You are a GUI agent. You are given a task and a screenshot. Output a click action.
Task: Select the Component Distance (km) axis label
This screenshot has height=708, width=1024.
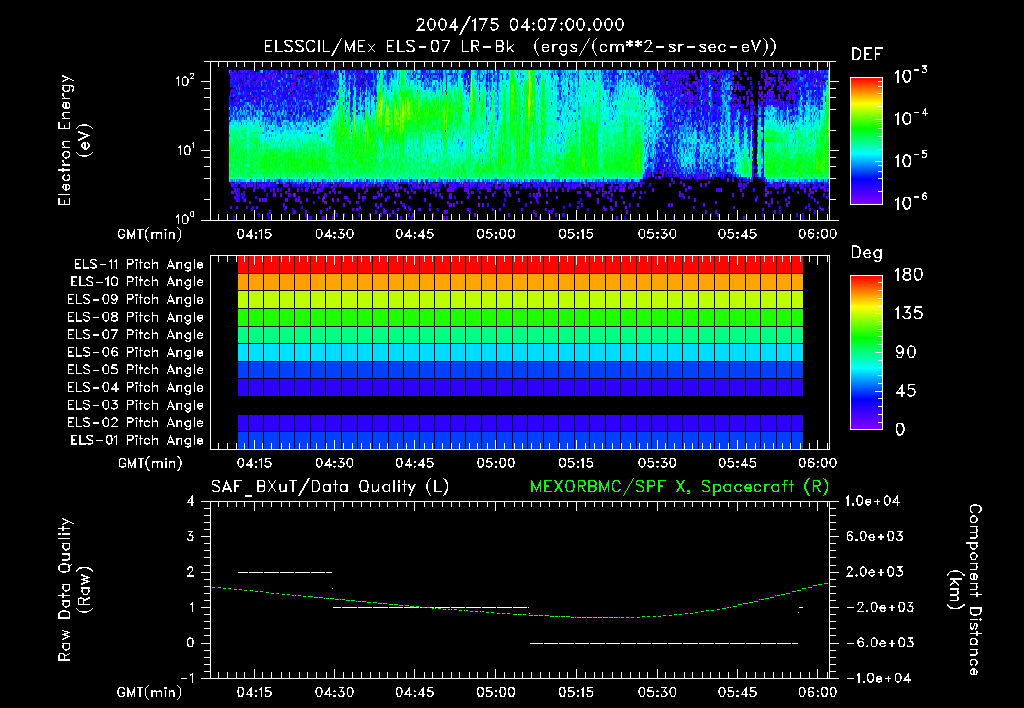click(x=965, y=590)
